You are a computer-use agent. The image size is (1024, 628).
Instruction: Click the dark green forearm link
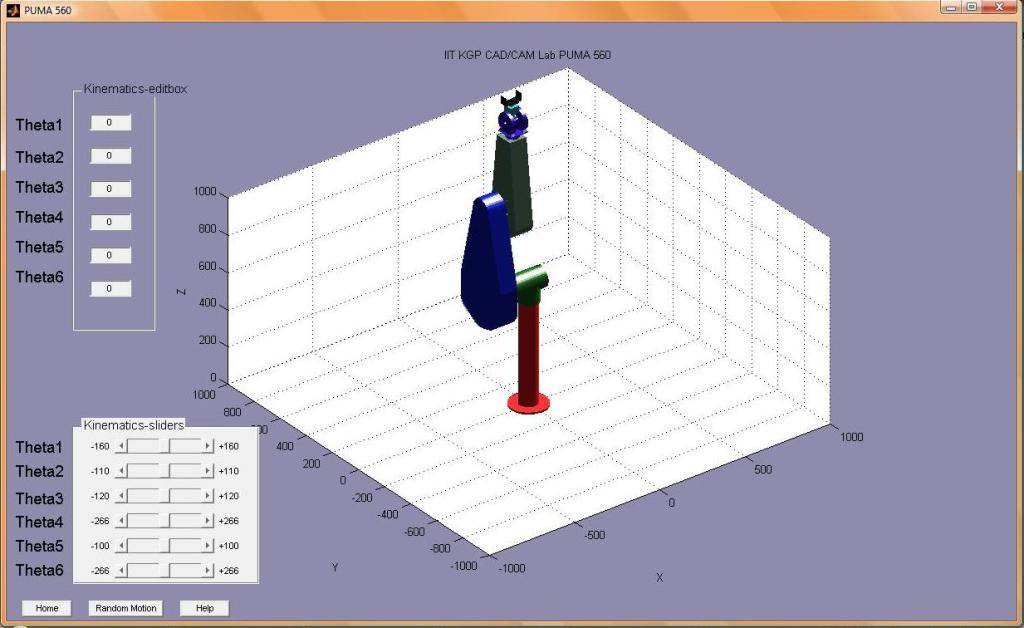(513, 185)
